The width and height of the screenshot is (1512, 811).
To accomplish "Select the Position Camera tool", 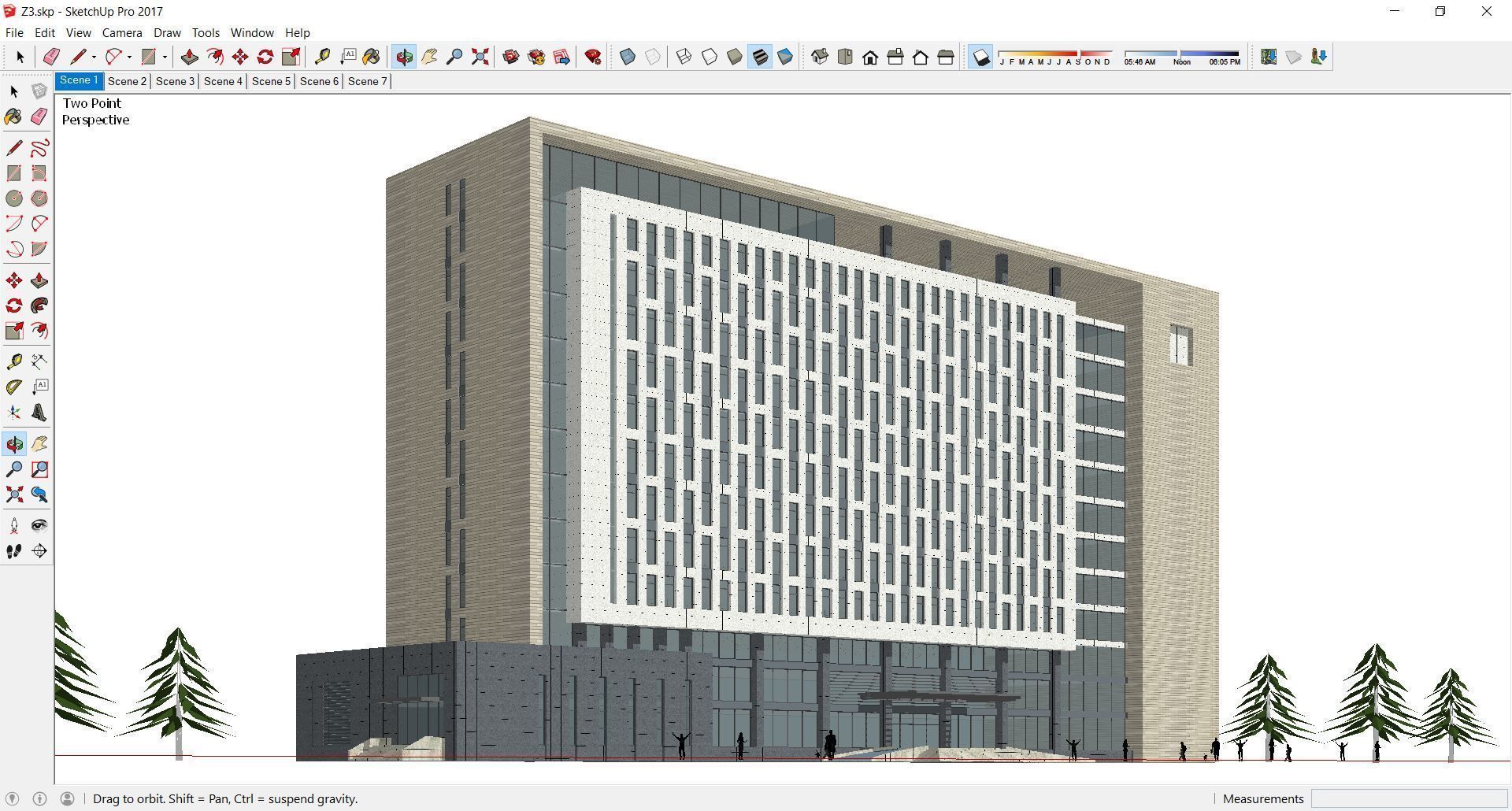I will point(14,526).
